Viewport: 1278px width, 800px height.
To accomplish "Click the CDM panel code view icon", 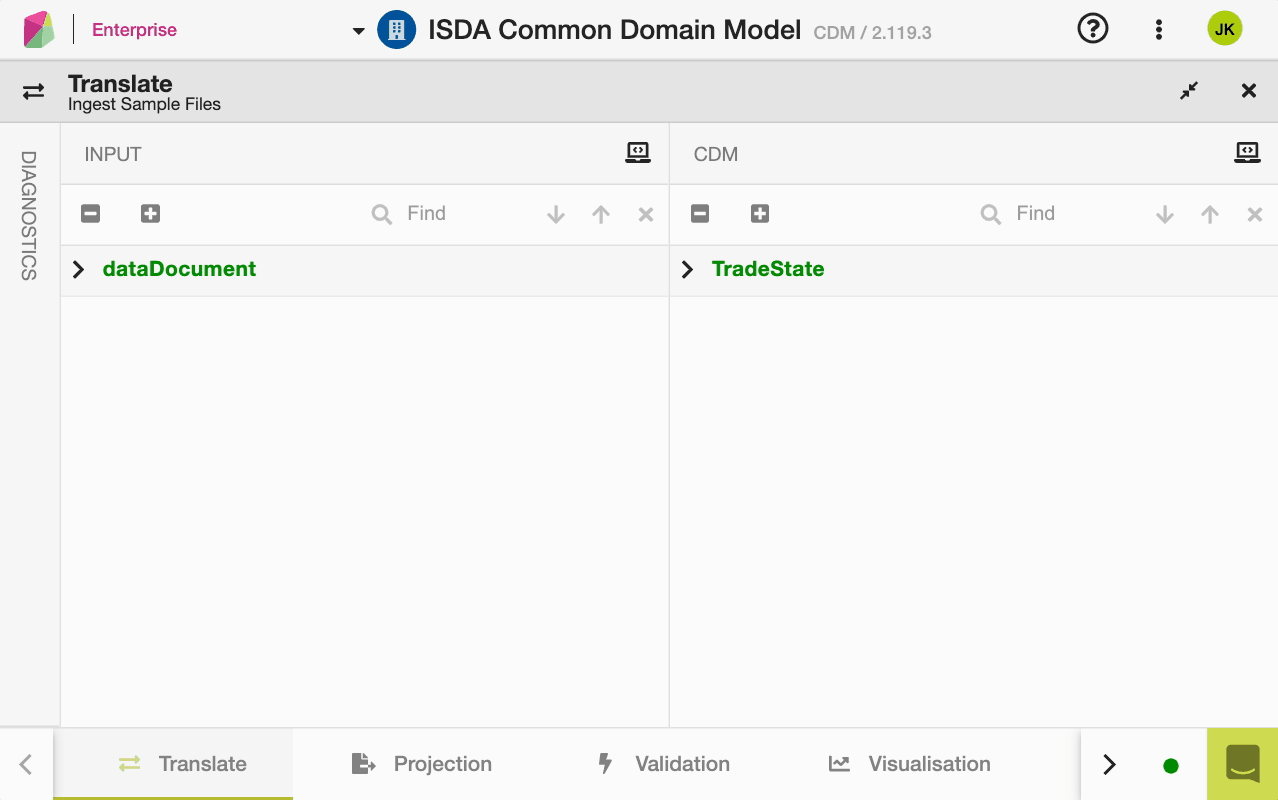I will click(1246, 153).
